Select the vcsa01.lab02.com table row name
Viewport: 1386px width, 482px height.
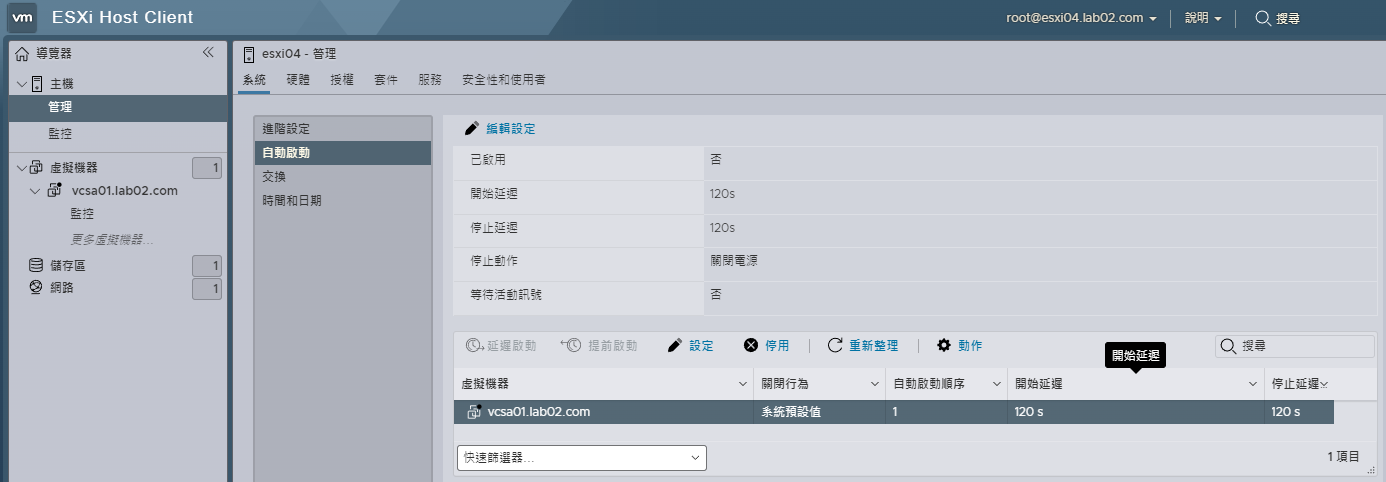coord(539,411)
